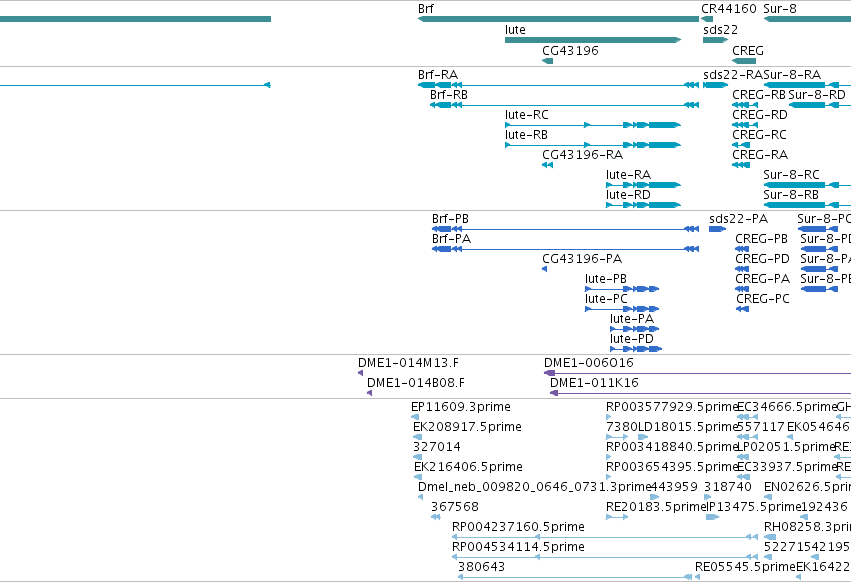Open the CG43196-RA transcript label
This screenshot has height=582, width=851.
point(582,155)
